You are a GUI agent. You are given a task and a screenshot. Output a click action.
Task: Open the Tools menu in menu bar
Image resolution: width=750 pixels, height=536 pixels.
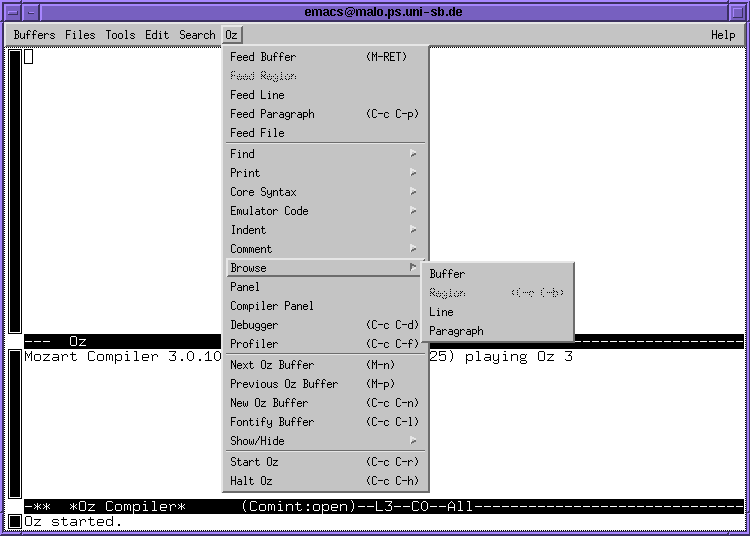coord(120,35)
